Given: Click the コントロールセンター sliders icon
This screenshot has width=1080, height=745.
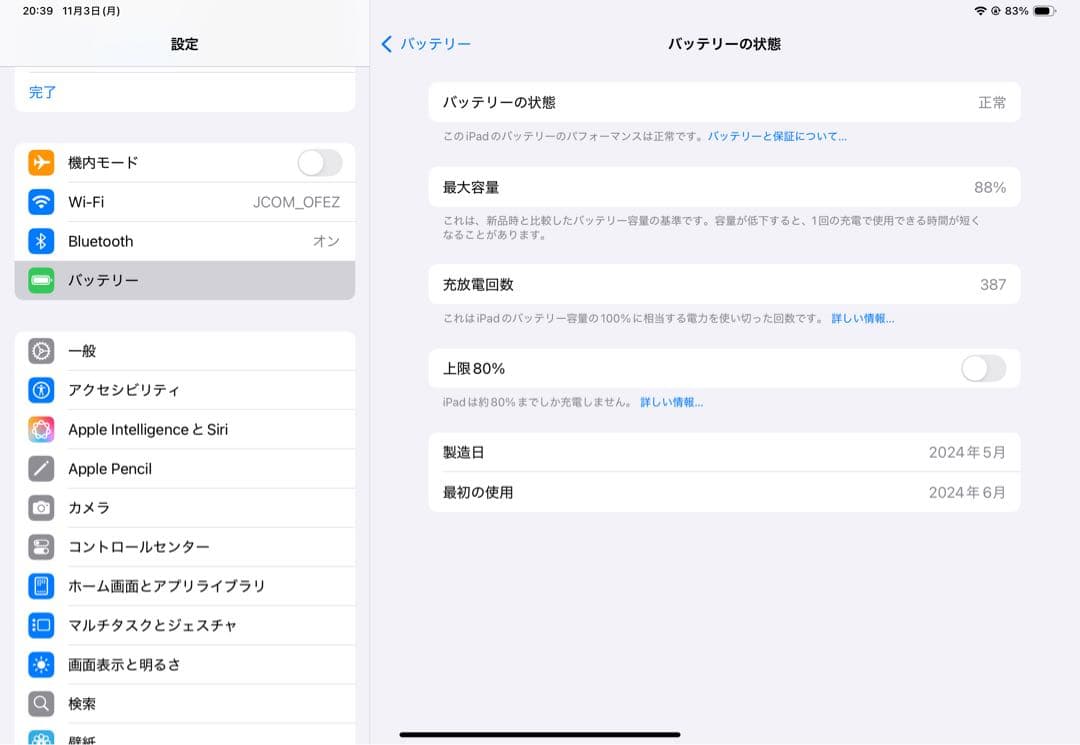Looking at the screenshot, I should coord(40,546).
